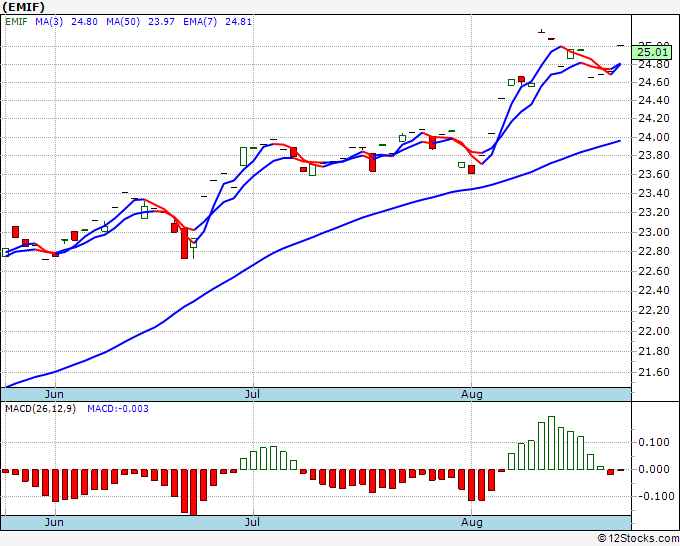Viewport: 680px width, 546px height.
Task: Click the 24.20 price axis label
Action: click(654, 118)
